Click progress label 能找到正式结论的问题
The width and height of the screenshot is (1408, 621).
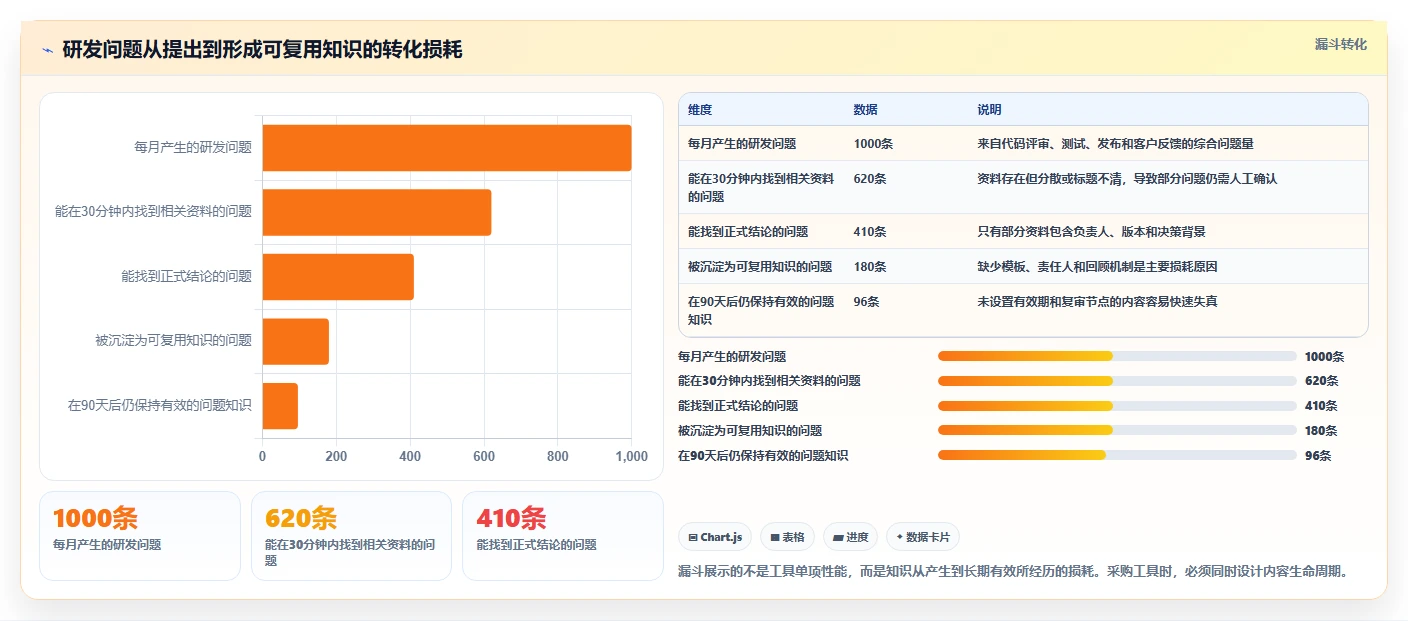click(x=738, y=405)
